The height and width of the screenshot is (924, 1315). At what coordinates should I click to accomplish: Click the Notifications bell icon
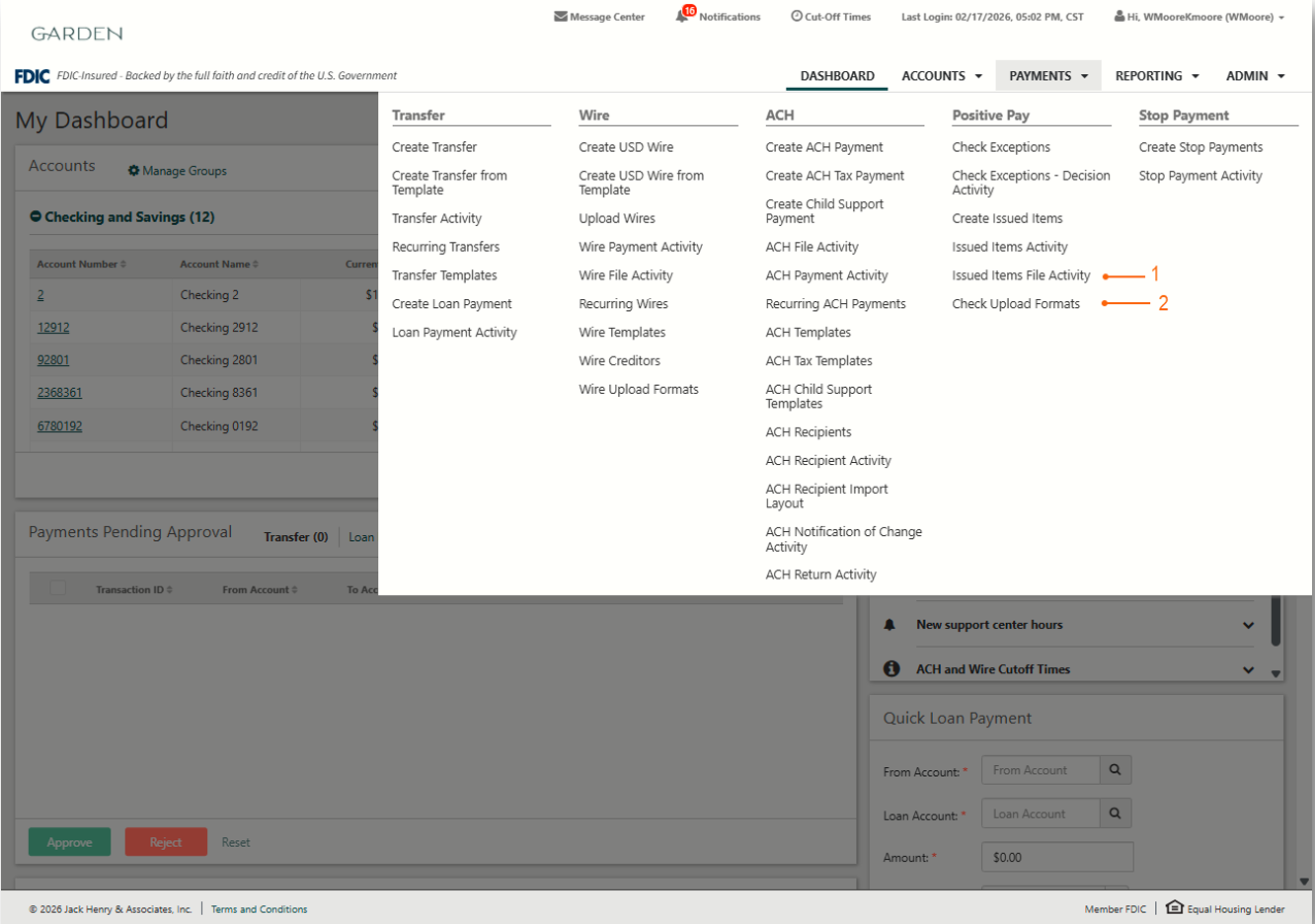[682, 16]
